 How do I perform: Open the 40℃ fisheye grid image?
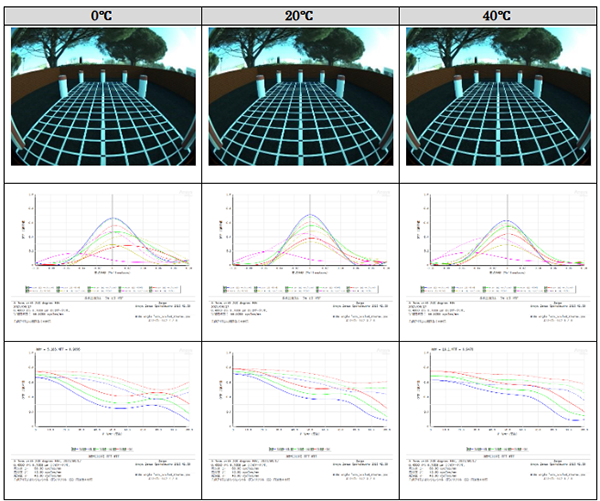[497, 96]
